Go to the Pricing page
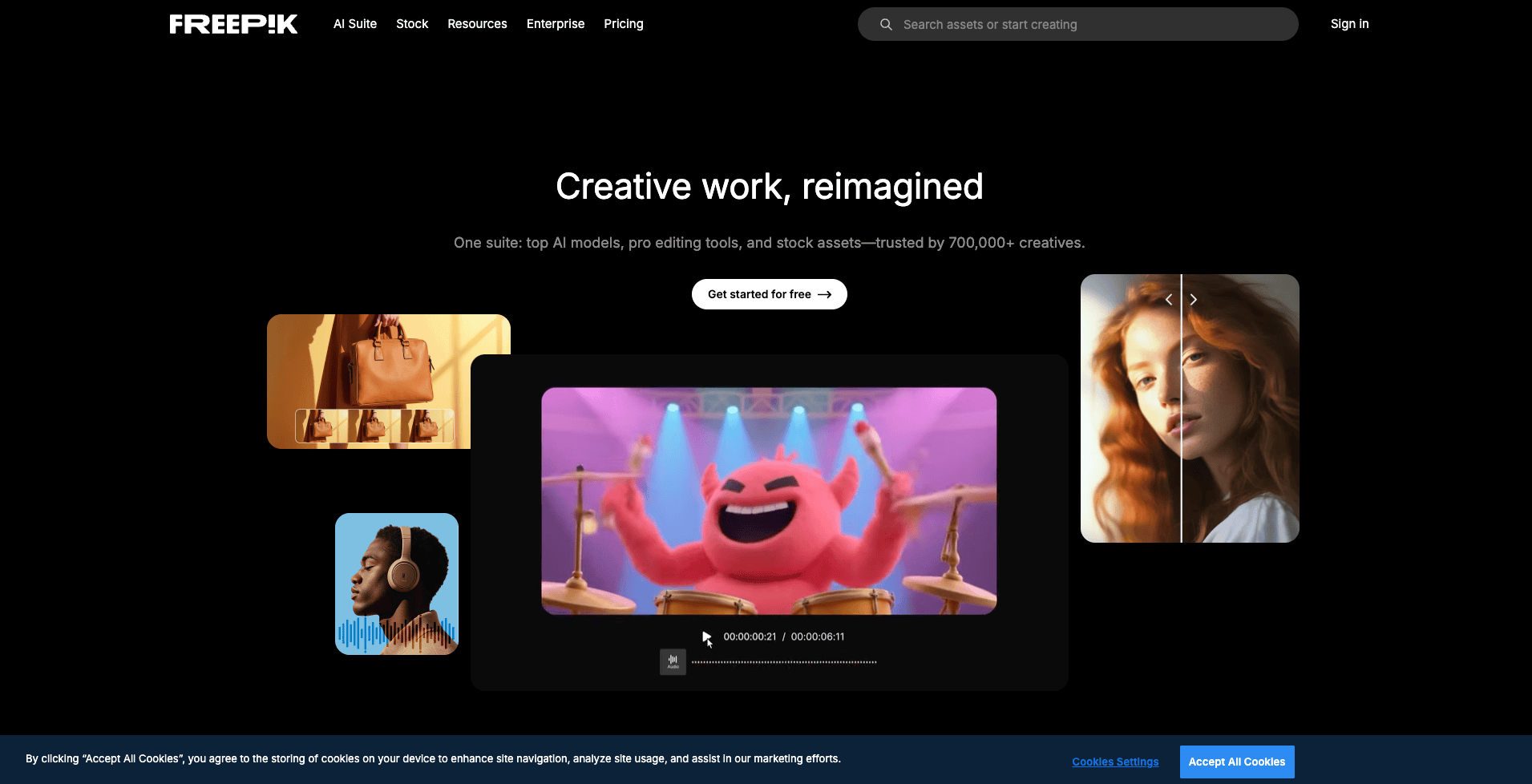Screen dimensions: 1532x784 (623, 24)
